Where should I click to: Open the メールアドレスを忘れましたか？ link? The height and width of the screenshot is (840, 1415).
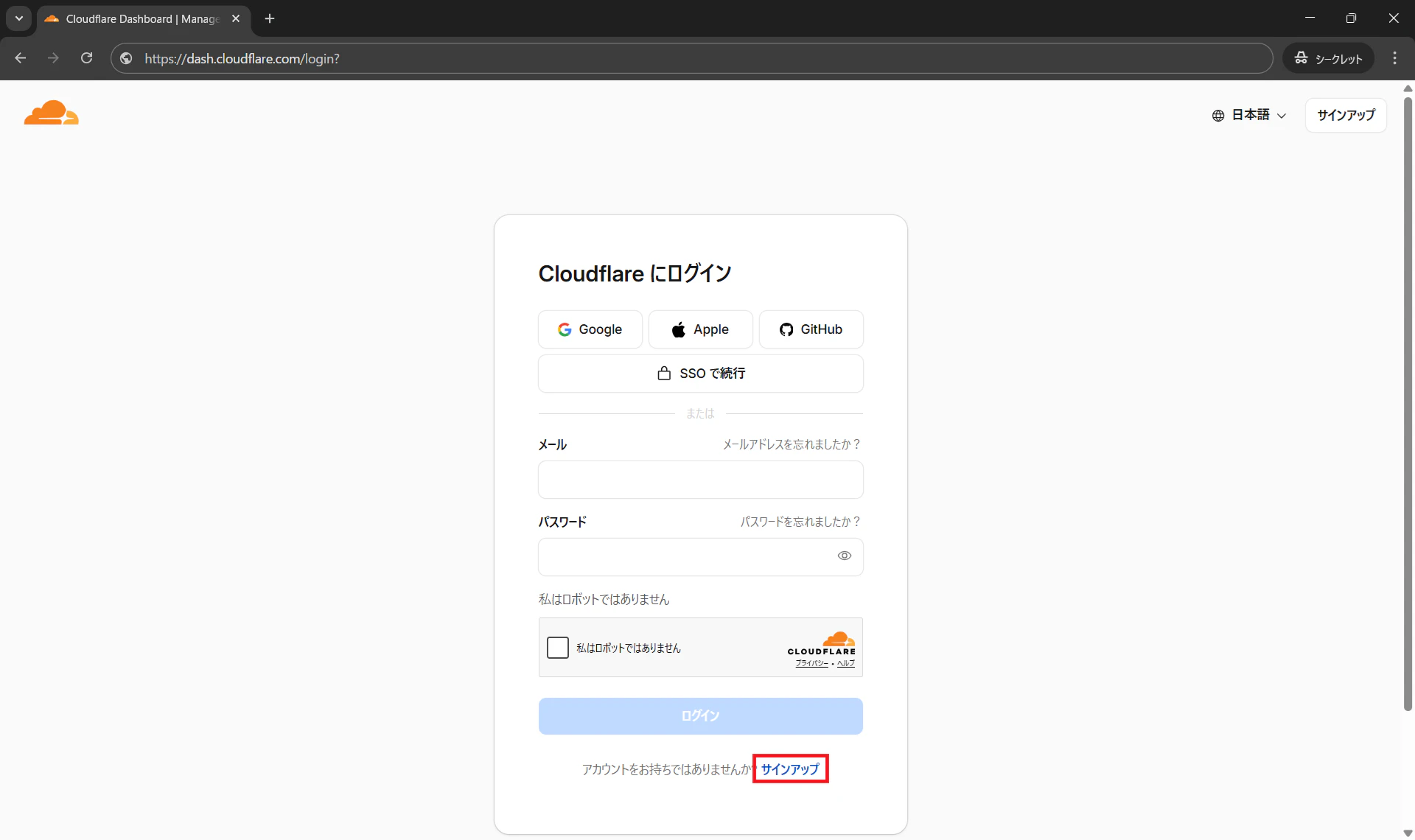[x=792, y=444]
